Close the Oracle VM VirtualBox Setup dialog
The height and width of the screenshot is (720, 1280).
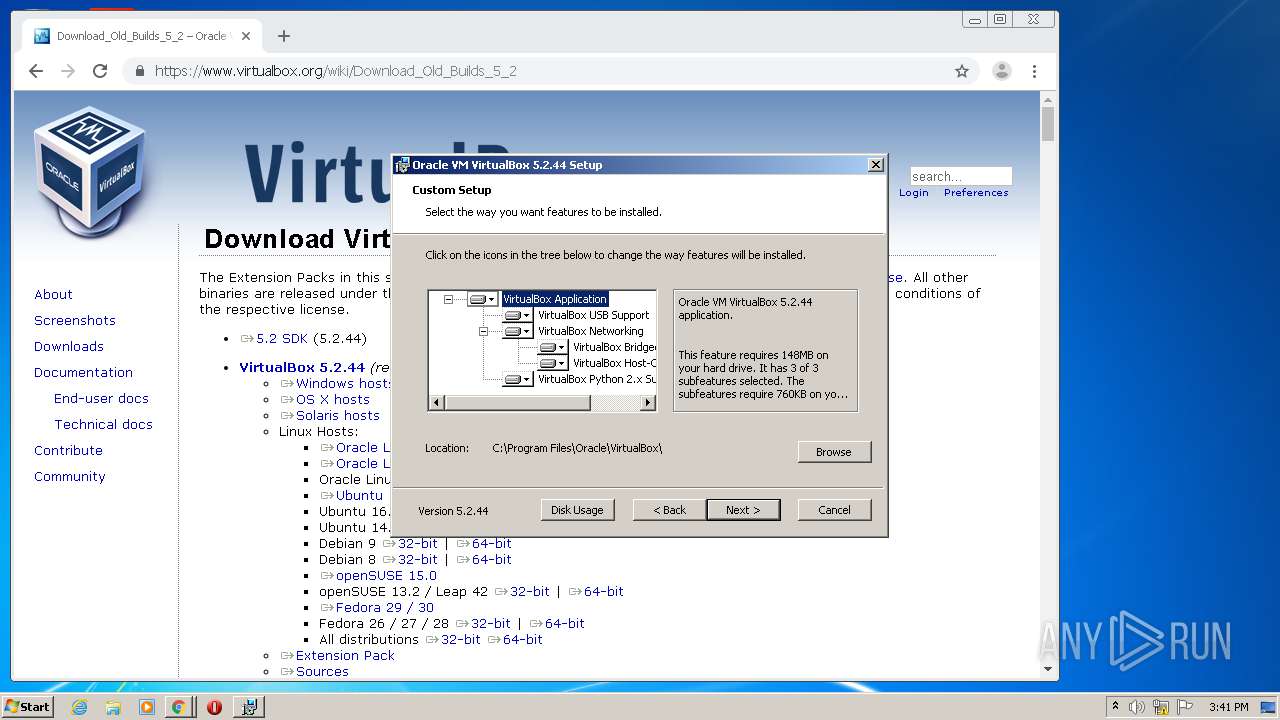(x=876, y=165)
